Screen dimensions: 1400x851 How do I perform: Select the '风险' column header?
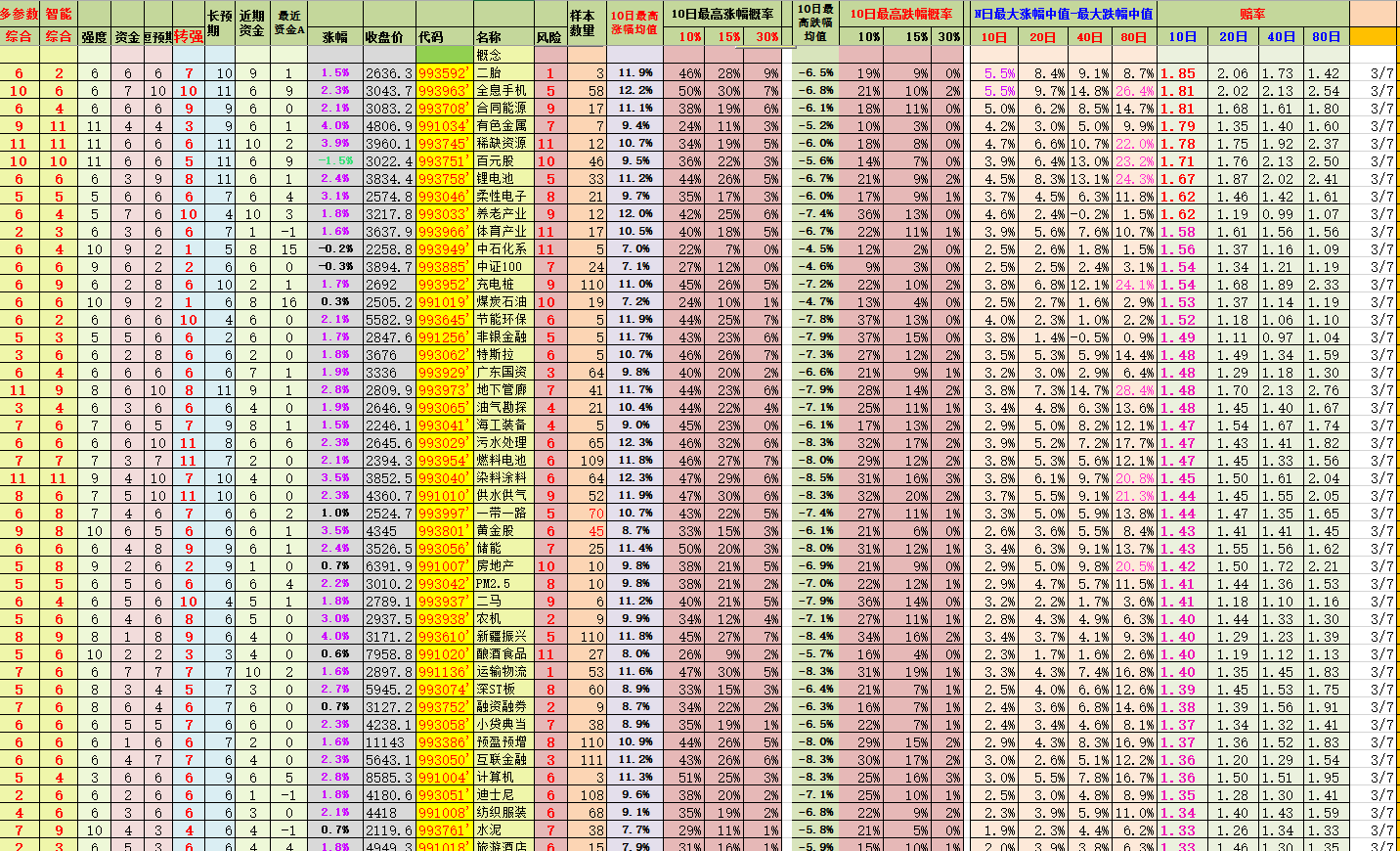pos(549,37)
